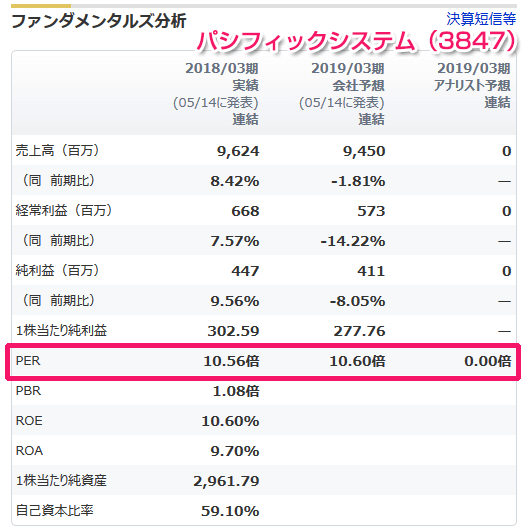Click ordinary profit value 668

[x=245, y=211]
